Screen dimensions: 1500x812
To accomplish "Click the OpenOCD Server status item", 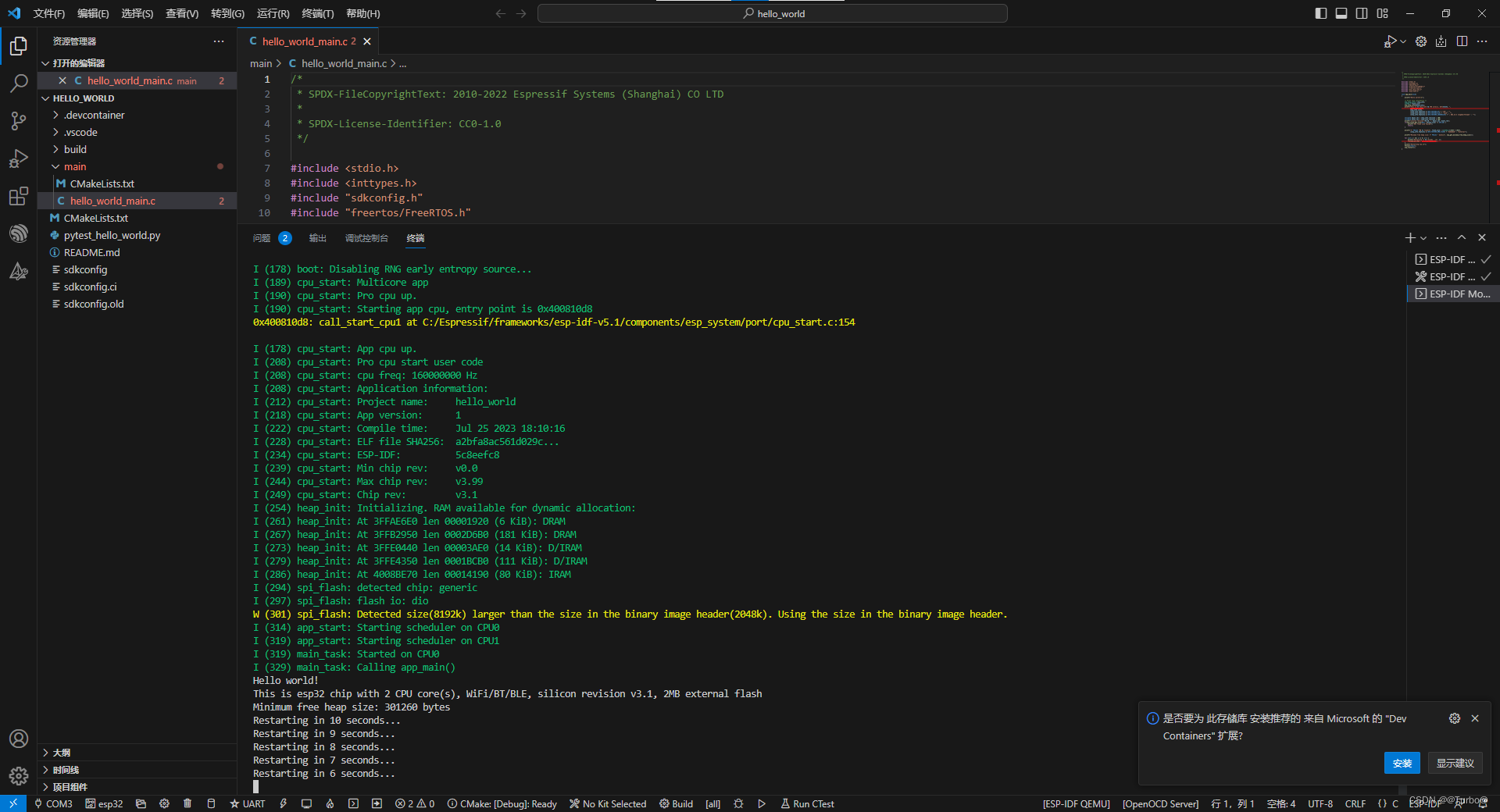I will pyautogui.click(x=1160, y=804).
